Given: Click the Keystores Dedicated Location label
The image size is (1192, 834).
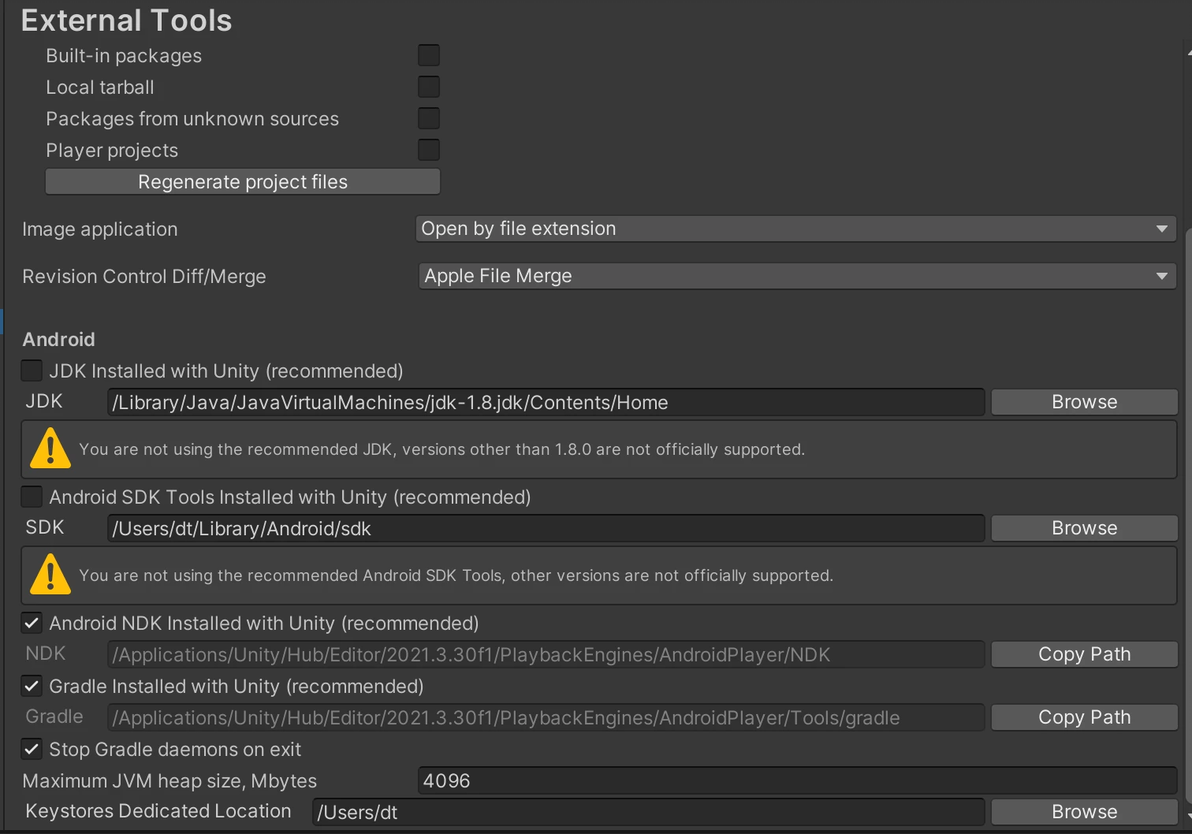Looking at the screenshot, I should pyautogui.click(x=158, y=811).
